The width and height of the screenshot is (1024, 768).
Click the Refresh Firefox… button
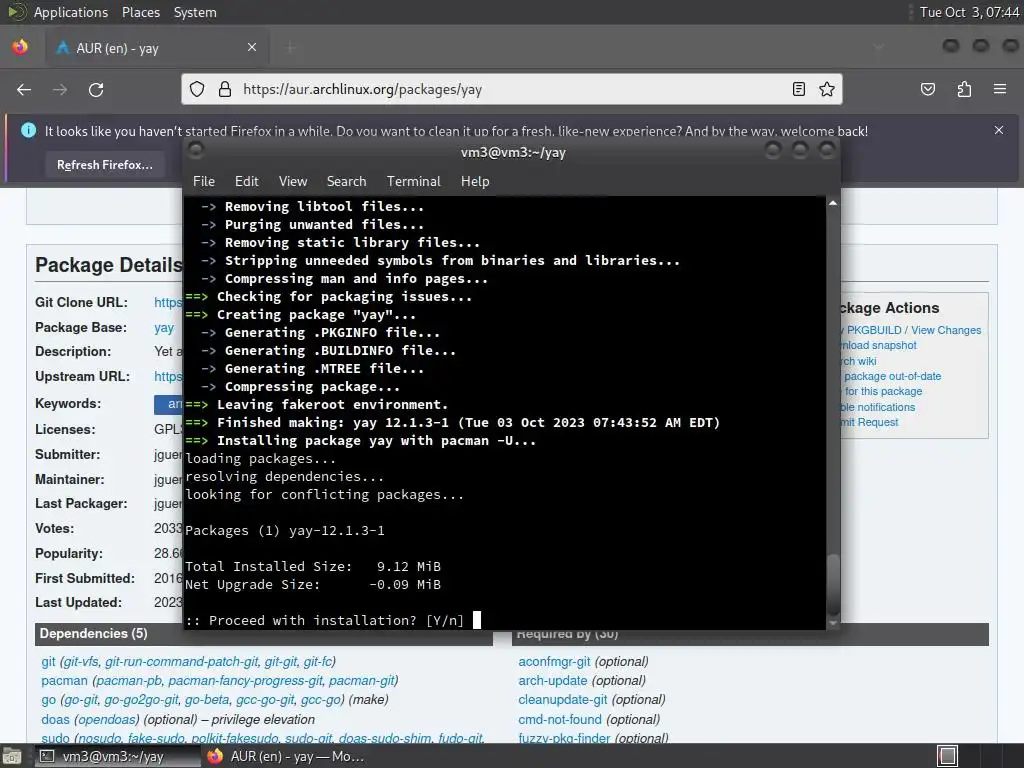[x=104, y=165]
